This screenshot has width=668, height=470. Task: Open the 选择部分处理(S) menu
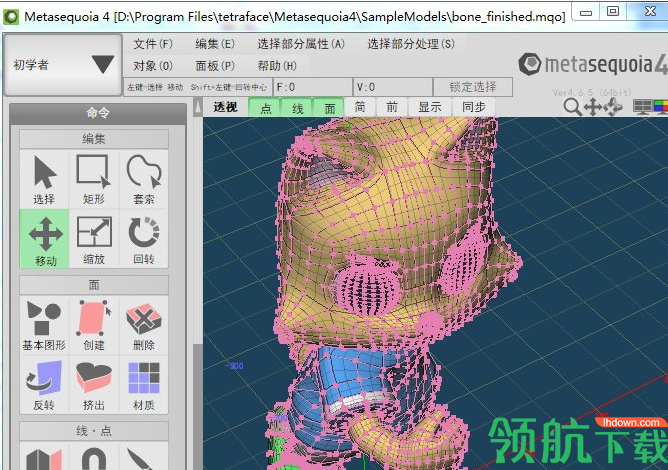tap(411, 44)
